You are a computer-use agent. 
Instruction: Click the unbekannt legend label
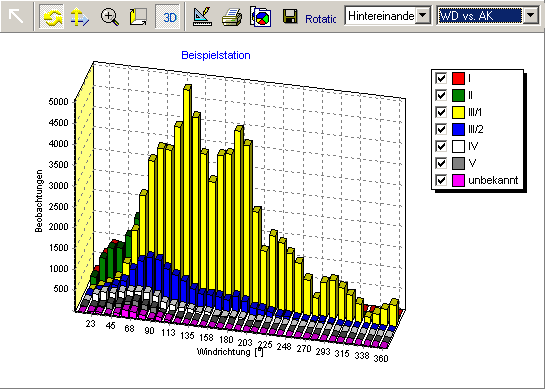(x=493, y=180)
